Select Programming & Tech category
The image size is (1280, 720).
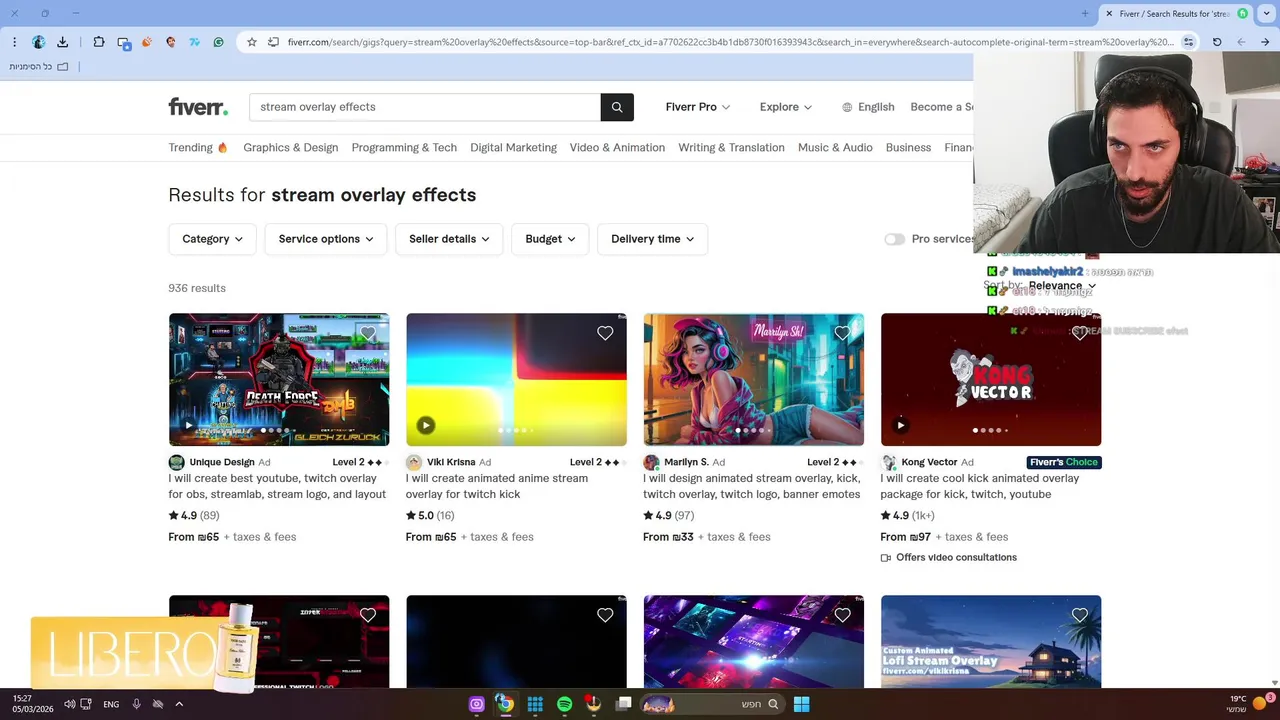(x=404, y=147)
